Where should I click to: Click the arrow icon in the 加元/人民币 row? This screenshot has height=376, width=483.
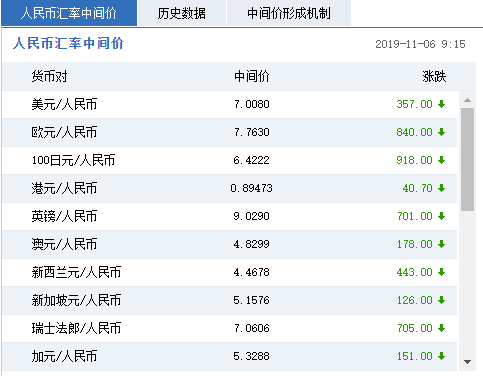click(442, 356)
